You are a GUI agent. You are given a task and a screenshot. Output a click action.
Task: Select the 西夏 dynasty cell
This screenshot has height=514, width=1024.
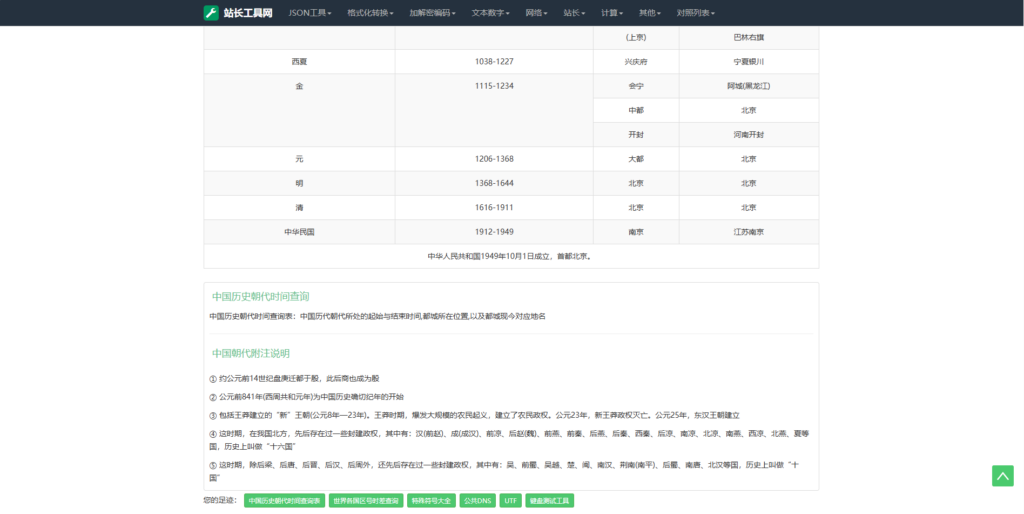coord(299,61)
